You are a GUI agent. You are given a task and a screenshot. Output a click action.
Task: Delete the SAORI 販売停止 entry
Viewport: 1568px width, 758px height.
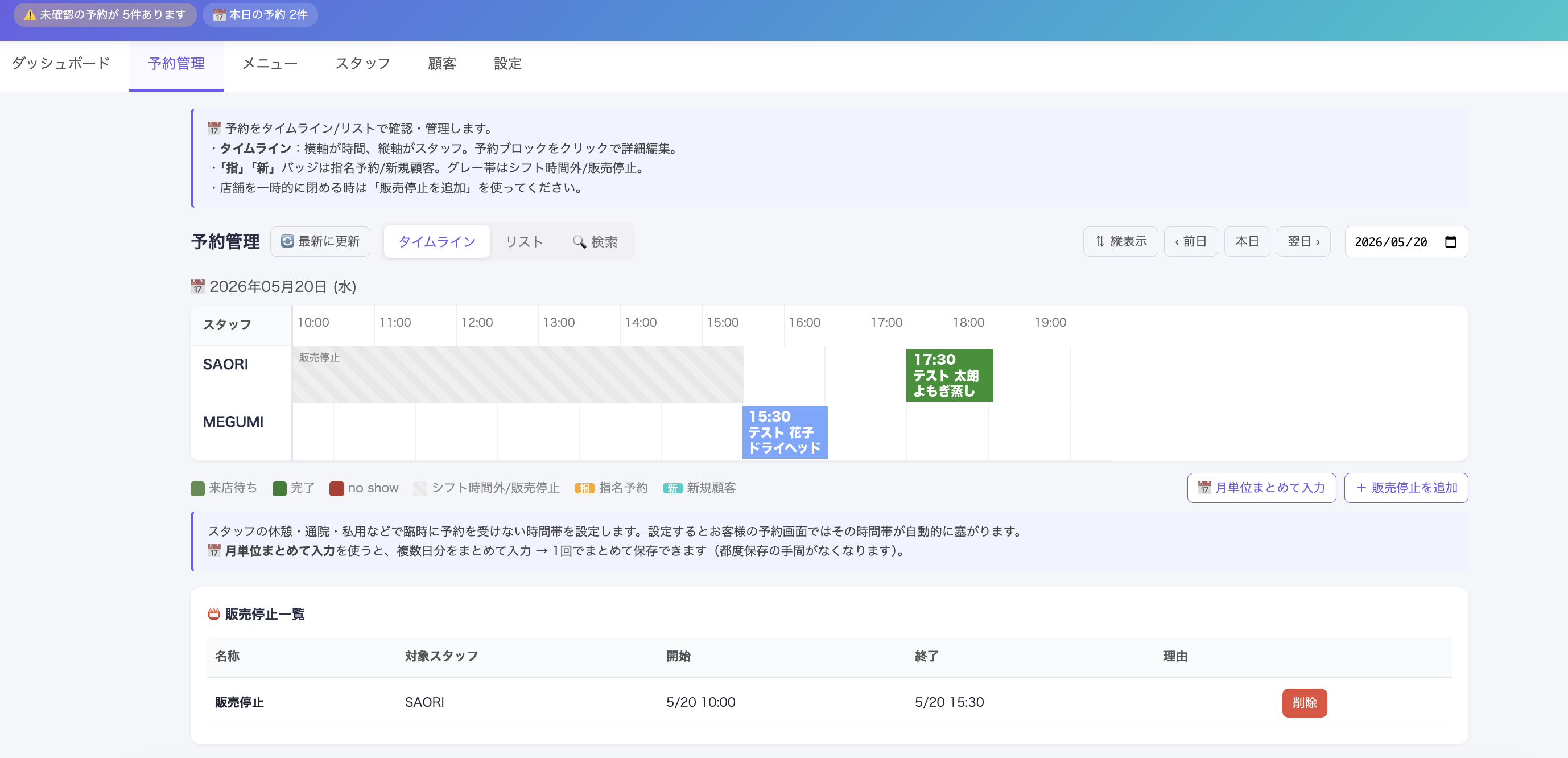click(x=1305, y=703)
